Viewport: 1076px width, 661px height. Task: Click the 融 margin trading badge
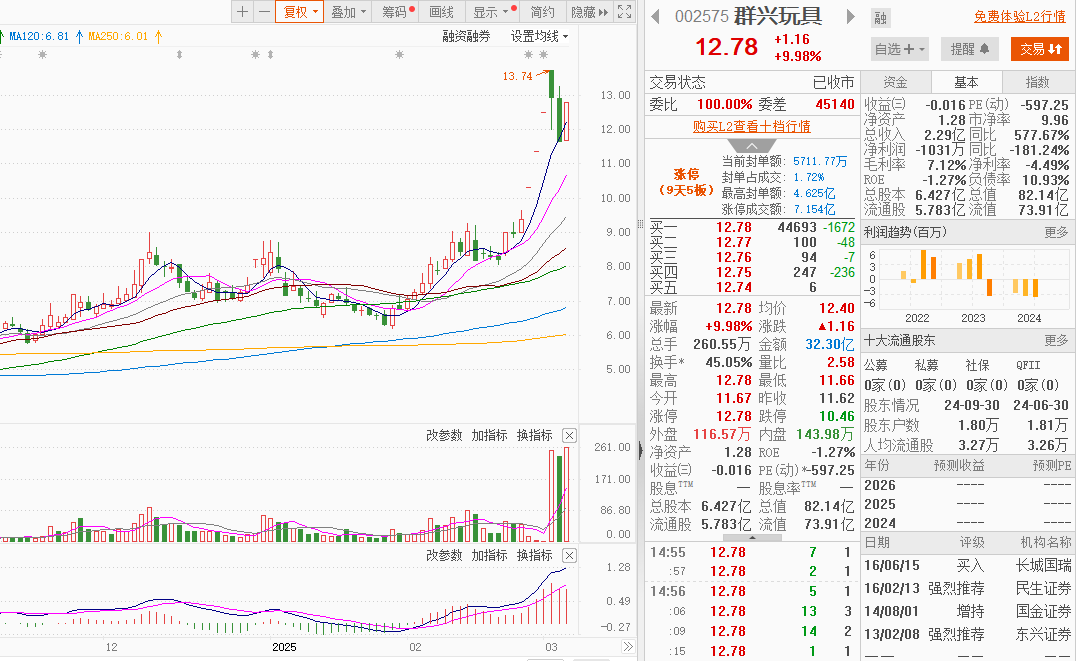[880, 19]
